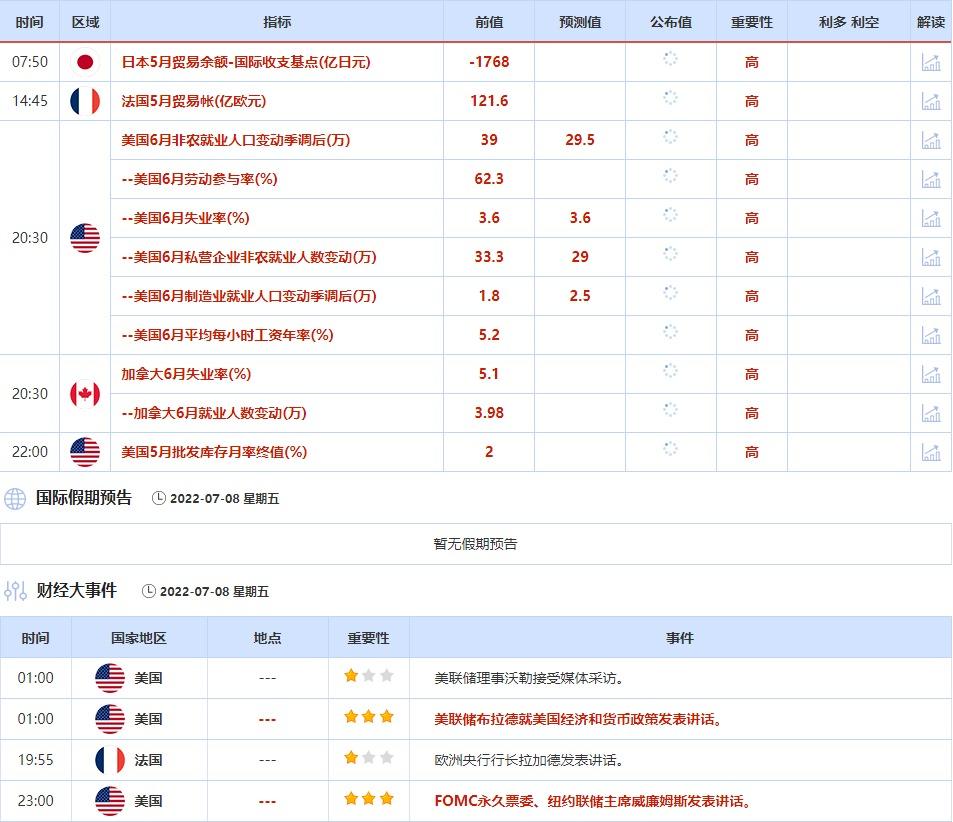
Task: Click Canada flag in the 20:30 row
Action: pyautogui.click(x=85, y=394)
